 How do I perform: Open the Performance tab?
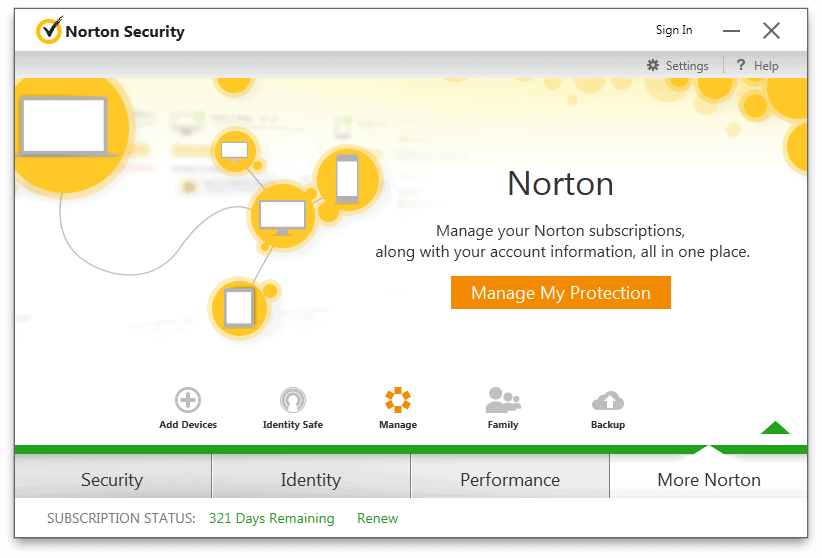pyautogui.click(x=510, y=476)
